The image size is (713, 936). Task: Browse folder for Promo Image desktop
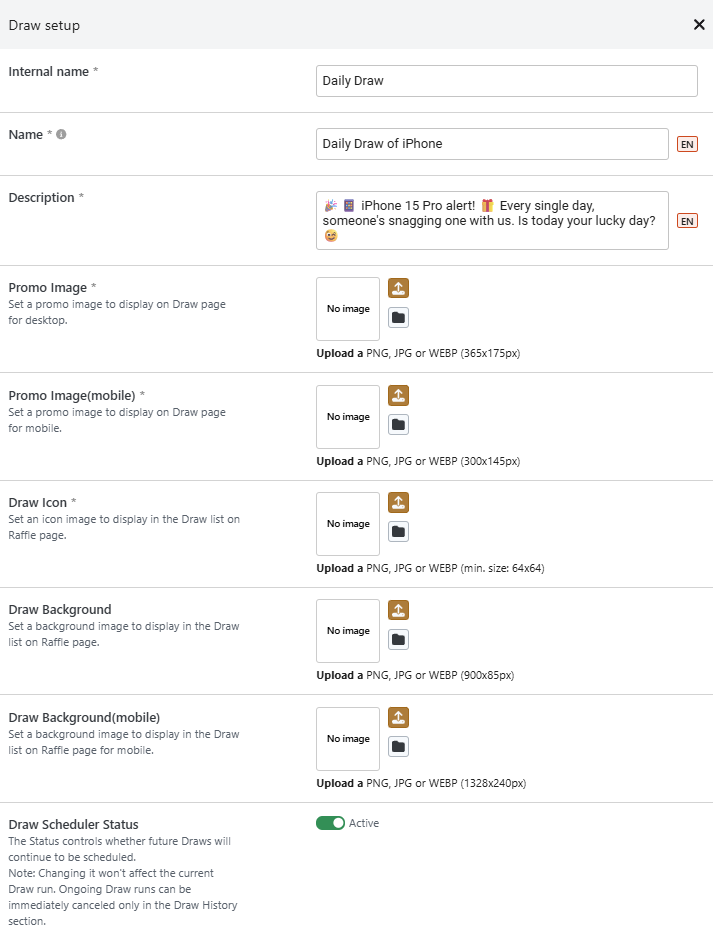[398, 318]
